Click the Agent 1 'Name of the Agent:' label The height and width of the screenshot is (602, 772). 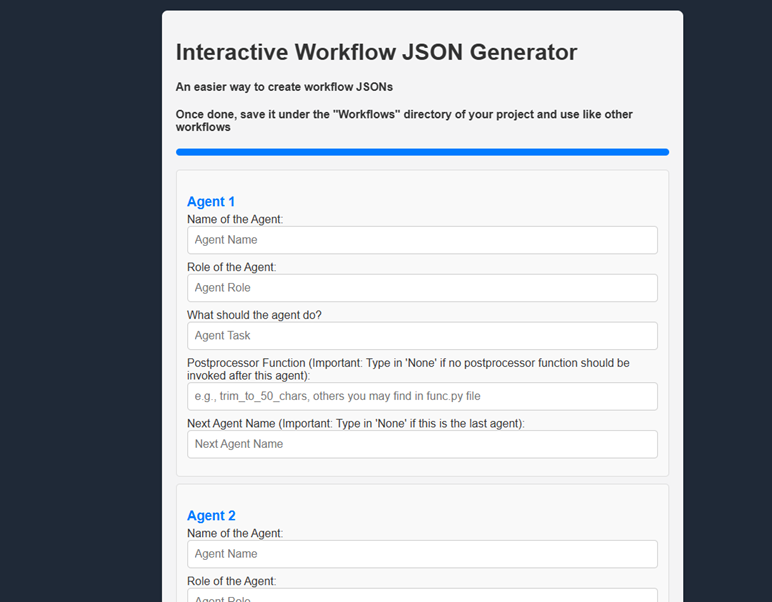pyautogui.click(x=235, y=220)
